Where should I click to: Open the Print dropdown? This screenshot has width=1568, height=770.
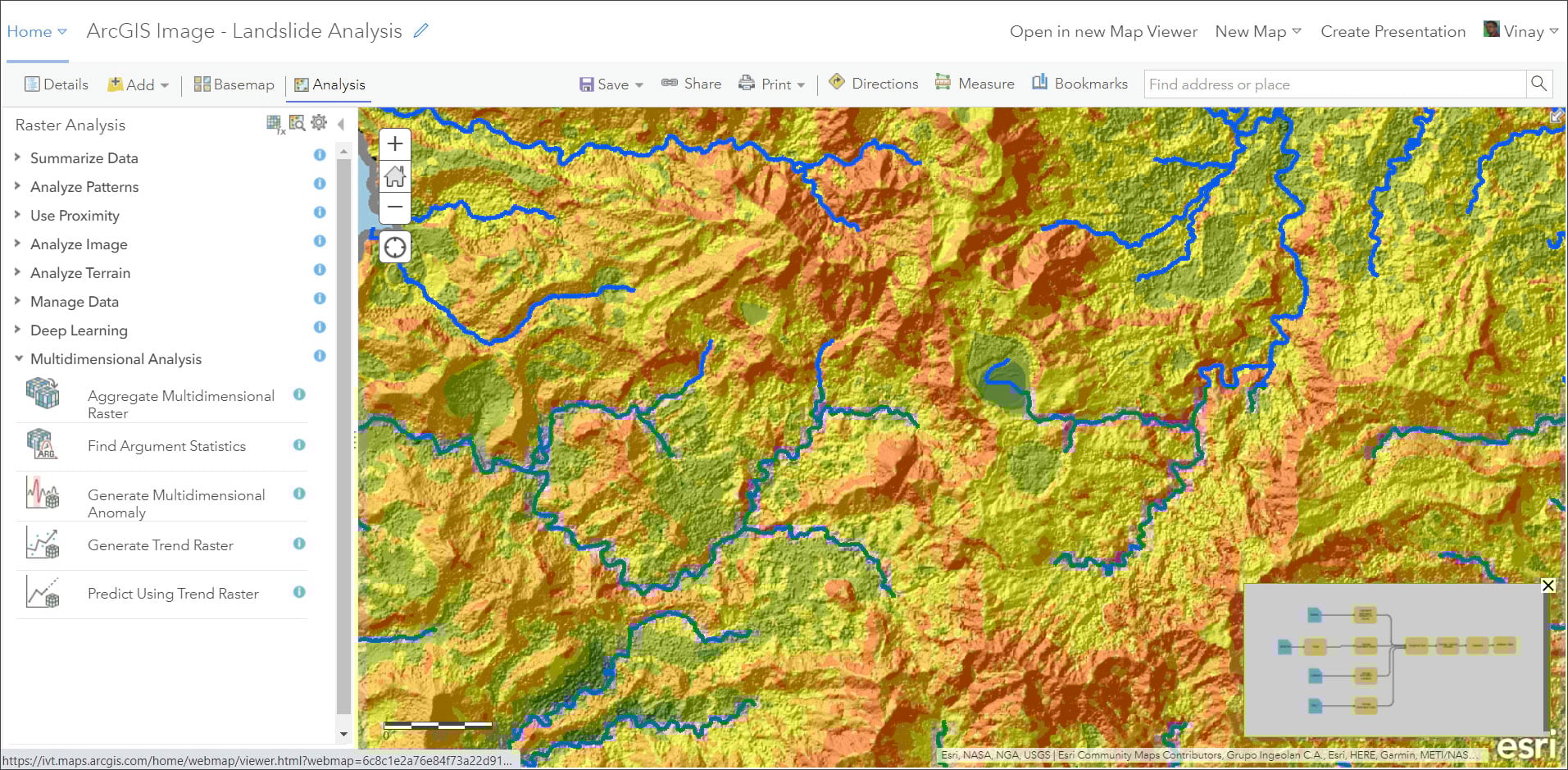[x=771, y=84]
